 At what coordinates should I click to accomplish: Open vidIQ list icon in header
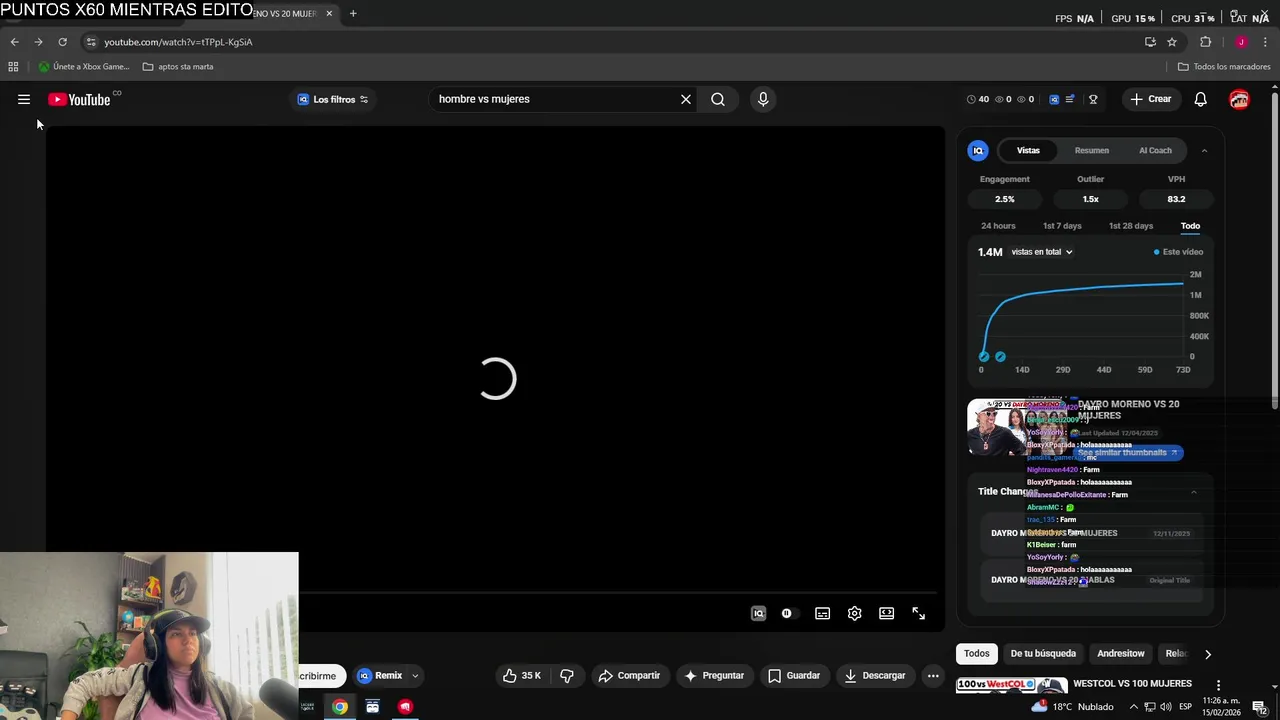1070,99
